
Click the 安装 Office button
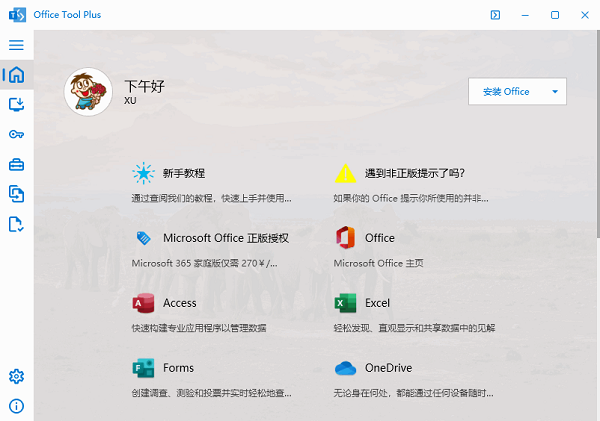pos(506,91)
